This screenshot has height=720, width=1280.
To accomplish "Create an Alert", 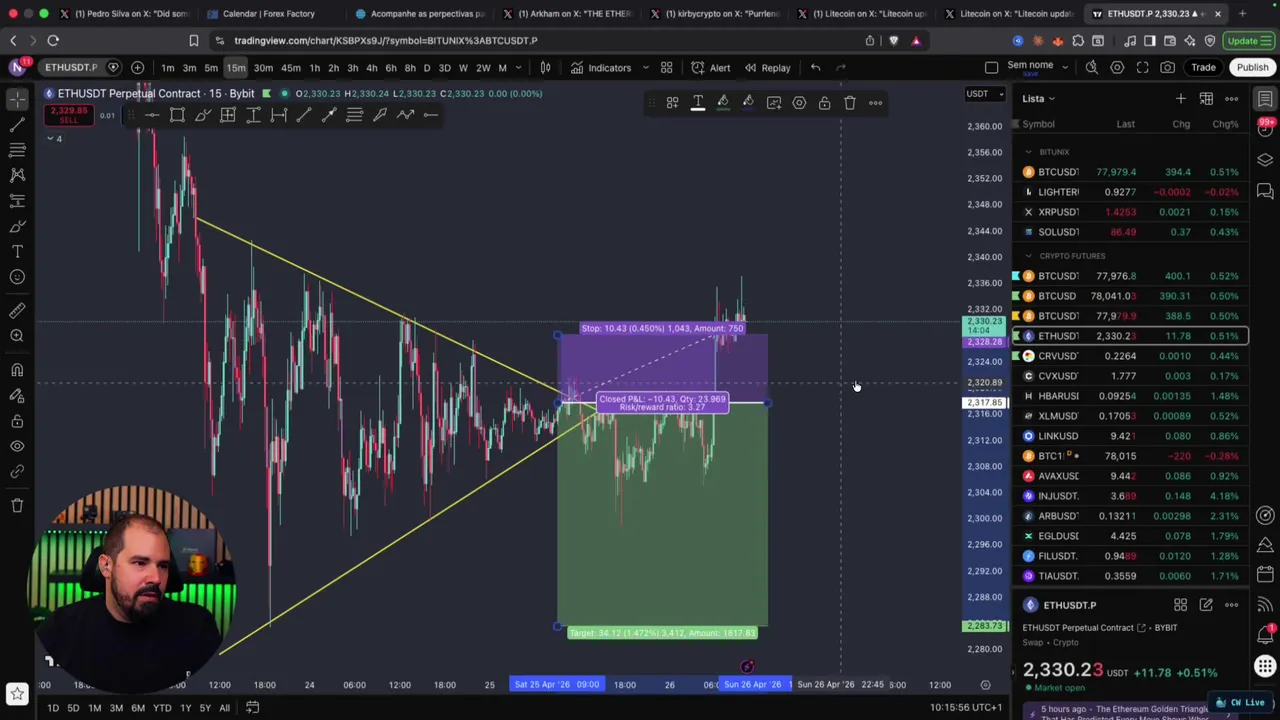I will click(x=710, y=67).
